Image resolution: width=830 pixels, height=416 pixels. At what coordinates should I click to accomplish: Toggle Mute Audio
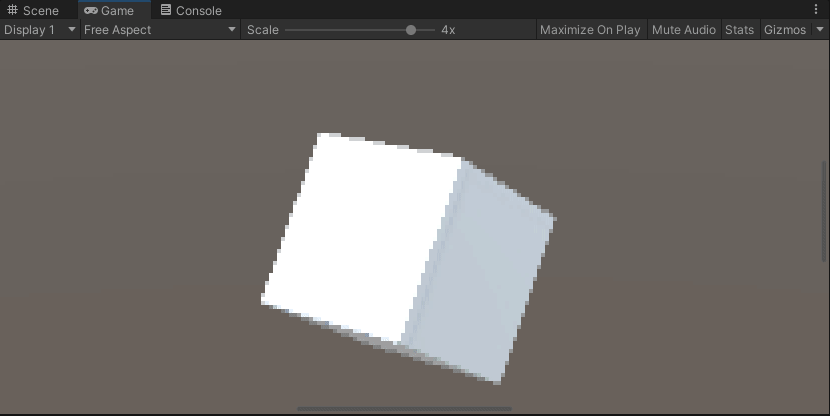coord(684,30)
